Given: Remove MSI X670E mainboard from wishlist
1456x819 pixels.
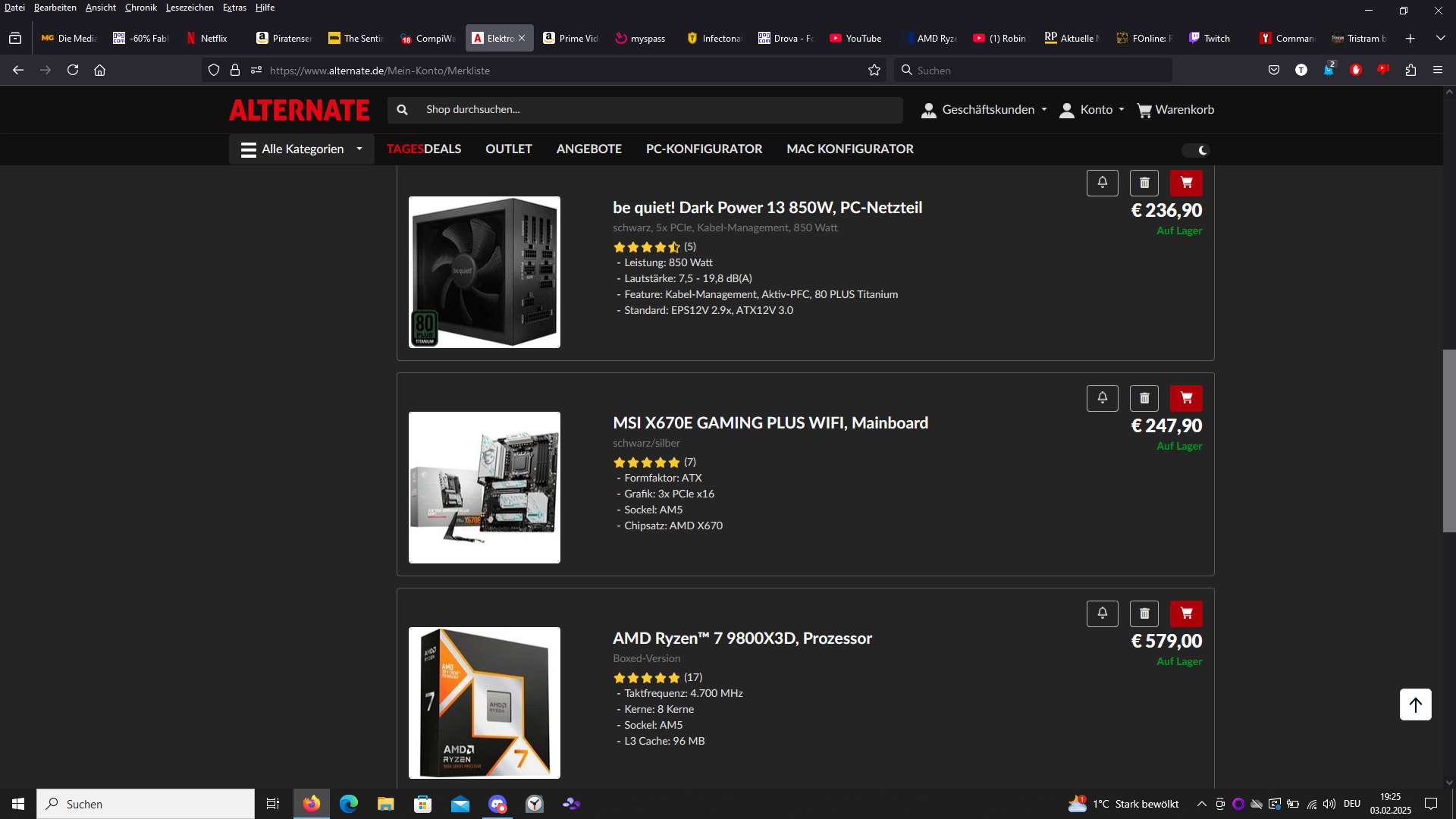Looking at the screenshot, I should pyautogui.click(x=1144, y=398).
